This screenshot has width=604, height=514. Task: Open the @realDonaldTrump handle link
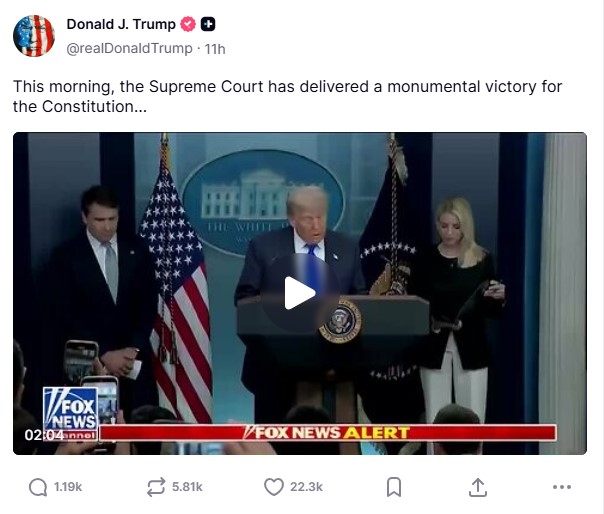click(x=129, y=49)
